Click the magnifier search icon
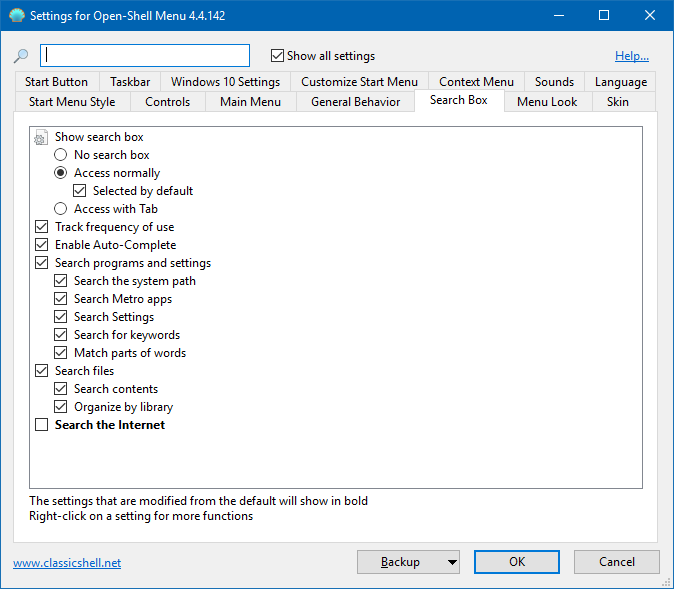The image size is (674, 589). click(x=21, y=56)
